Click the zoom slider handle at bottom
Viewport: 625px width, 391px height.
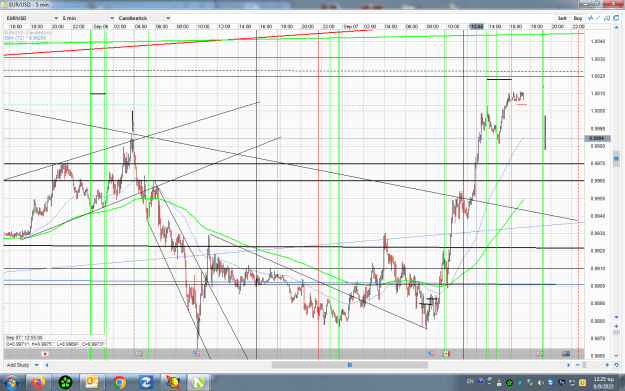[584, 365]
